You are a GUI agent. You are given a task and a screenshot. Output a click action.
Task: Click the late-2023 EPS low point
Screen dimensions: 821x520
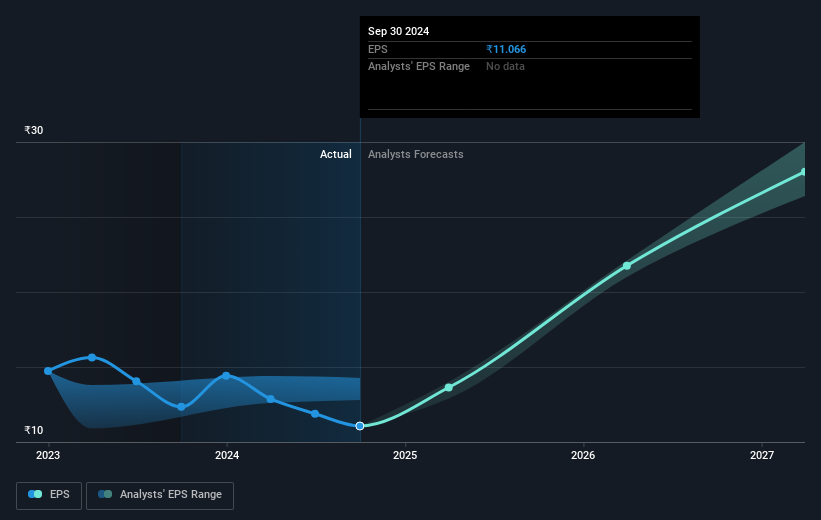(181, 407)
